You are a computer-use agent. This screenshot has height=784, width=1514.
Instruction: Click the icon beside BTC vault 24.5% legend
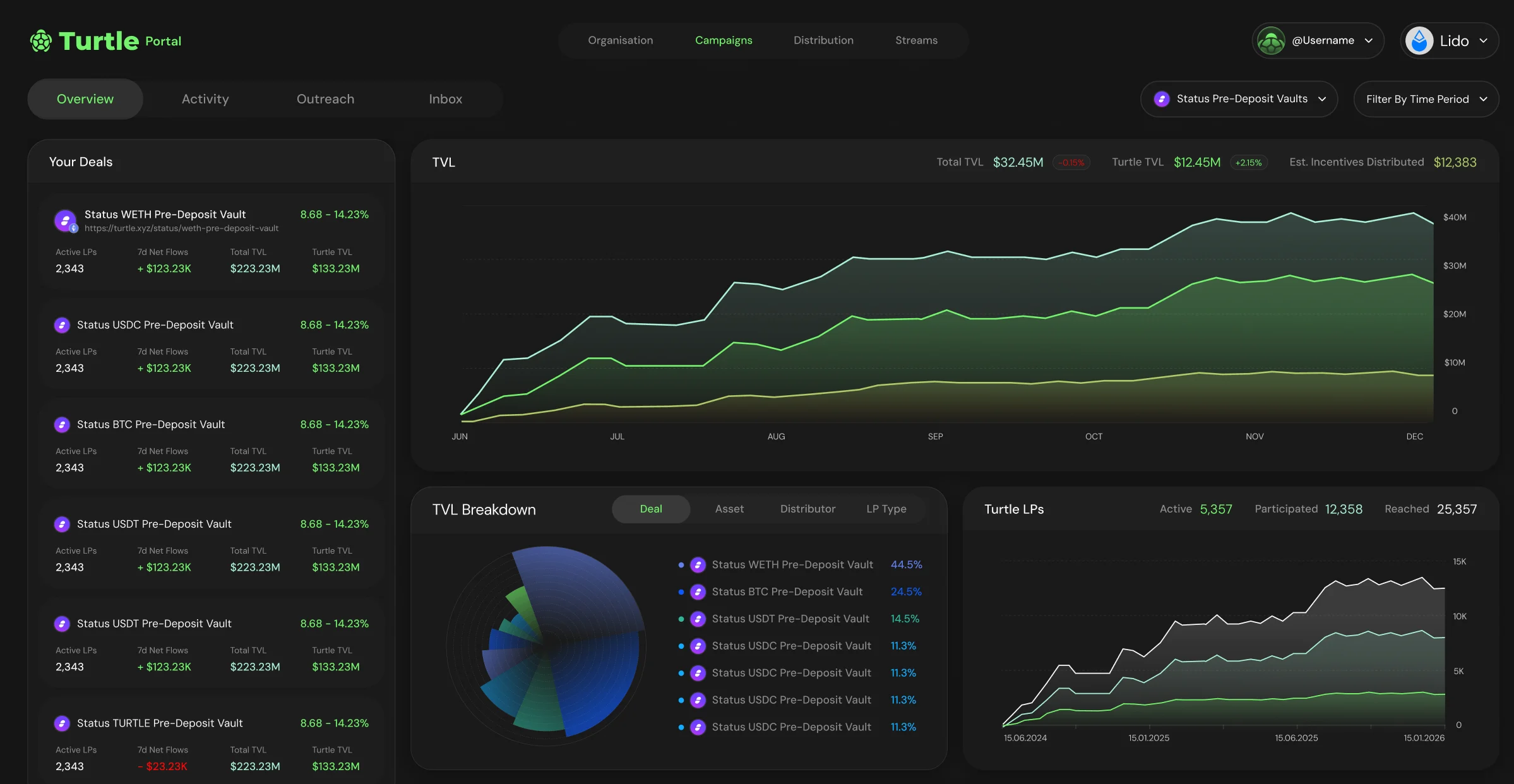coord(698,592)
